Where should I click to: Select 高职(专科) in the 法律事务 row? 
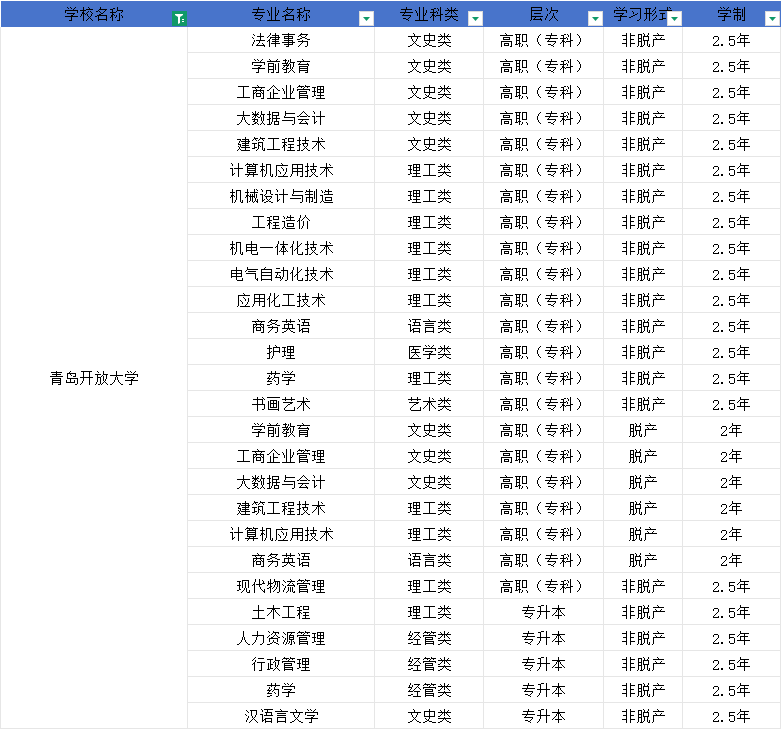pyautogui.click(x=543, y=40)
